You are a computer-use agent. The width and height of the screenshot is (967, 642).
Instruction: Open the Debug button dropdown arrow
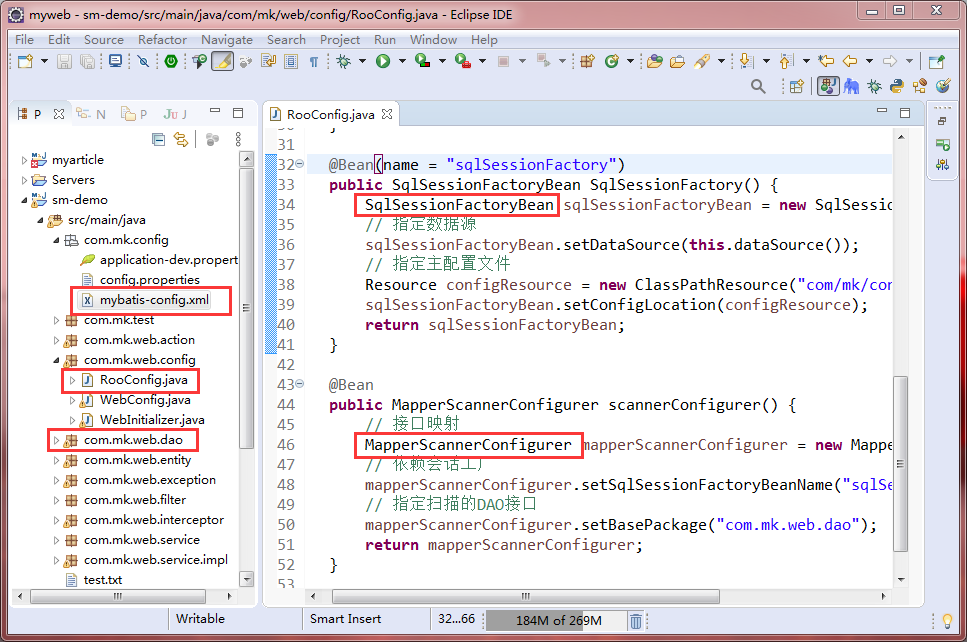362,61
